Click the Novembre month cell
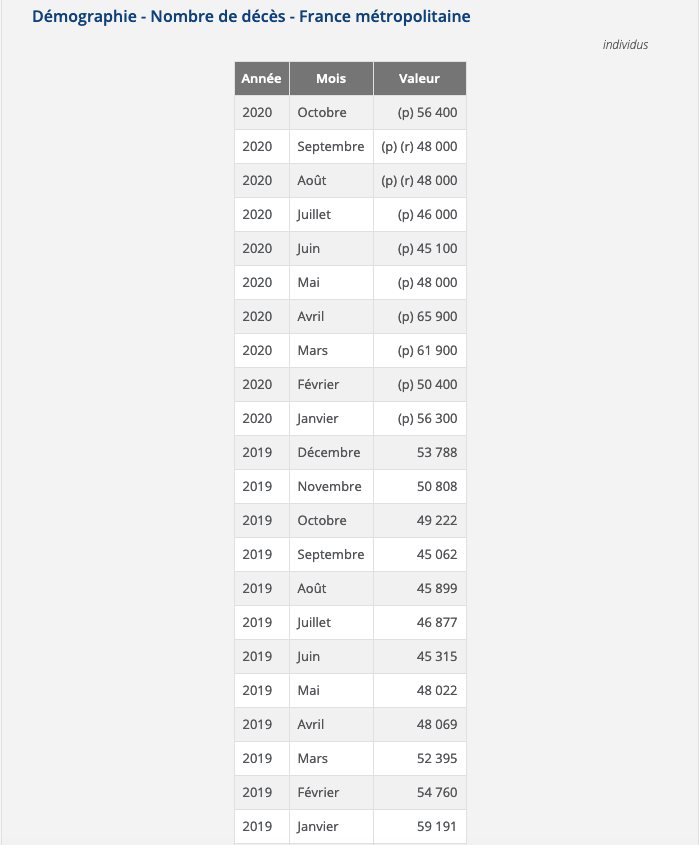Image resolution: width=699 pixels, height=845 pixels. (x=329, y=487)
